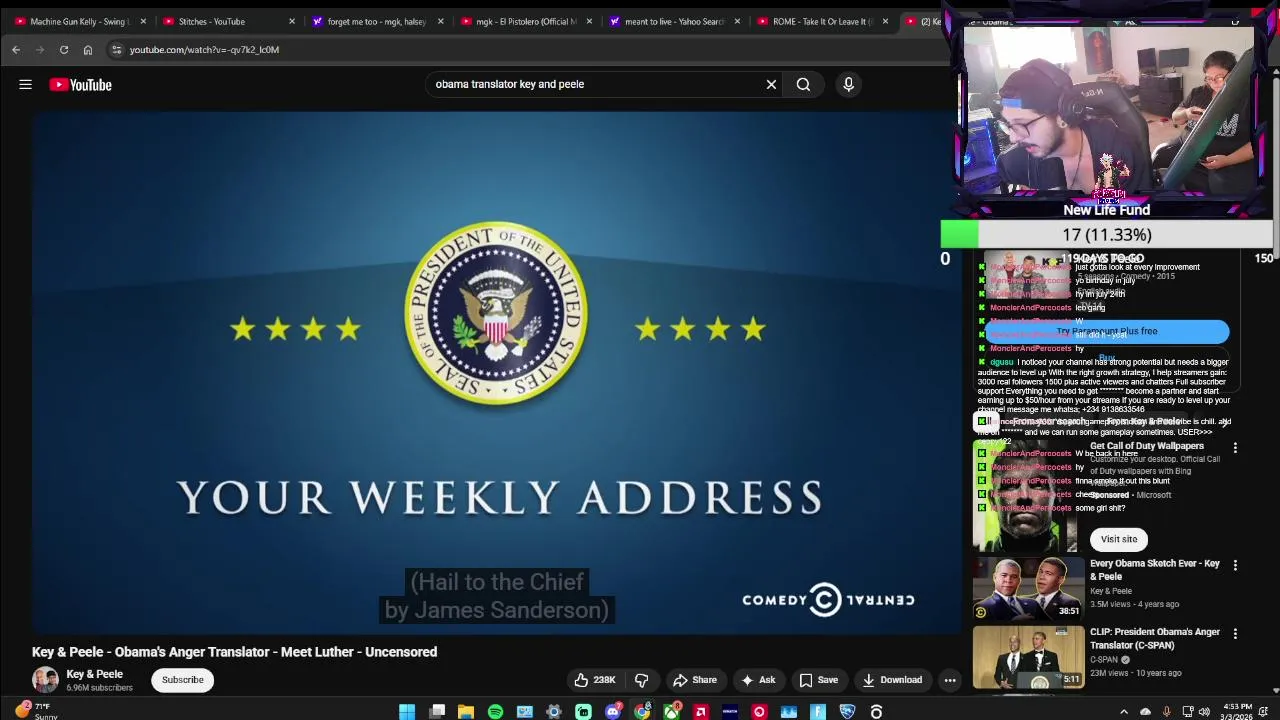Viewport: 1280px width, 720px height.
Task: Go back with browser back arrow
Action: [16, 50]
